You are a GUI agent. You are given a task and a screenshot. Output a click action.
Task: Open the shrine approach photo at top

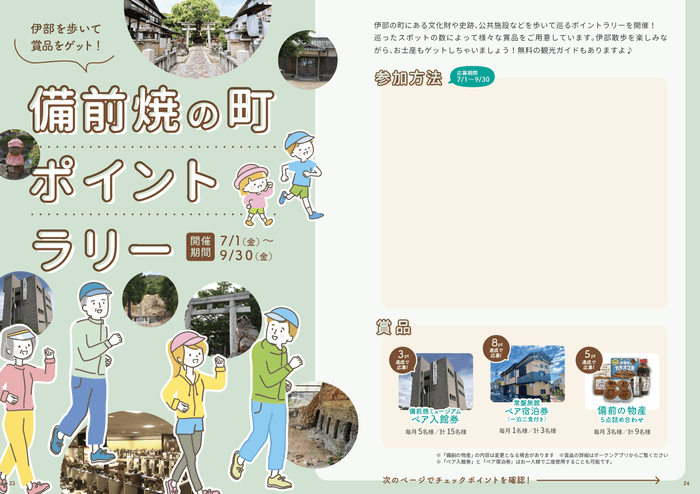[x=198, y=36]
